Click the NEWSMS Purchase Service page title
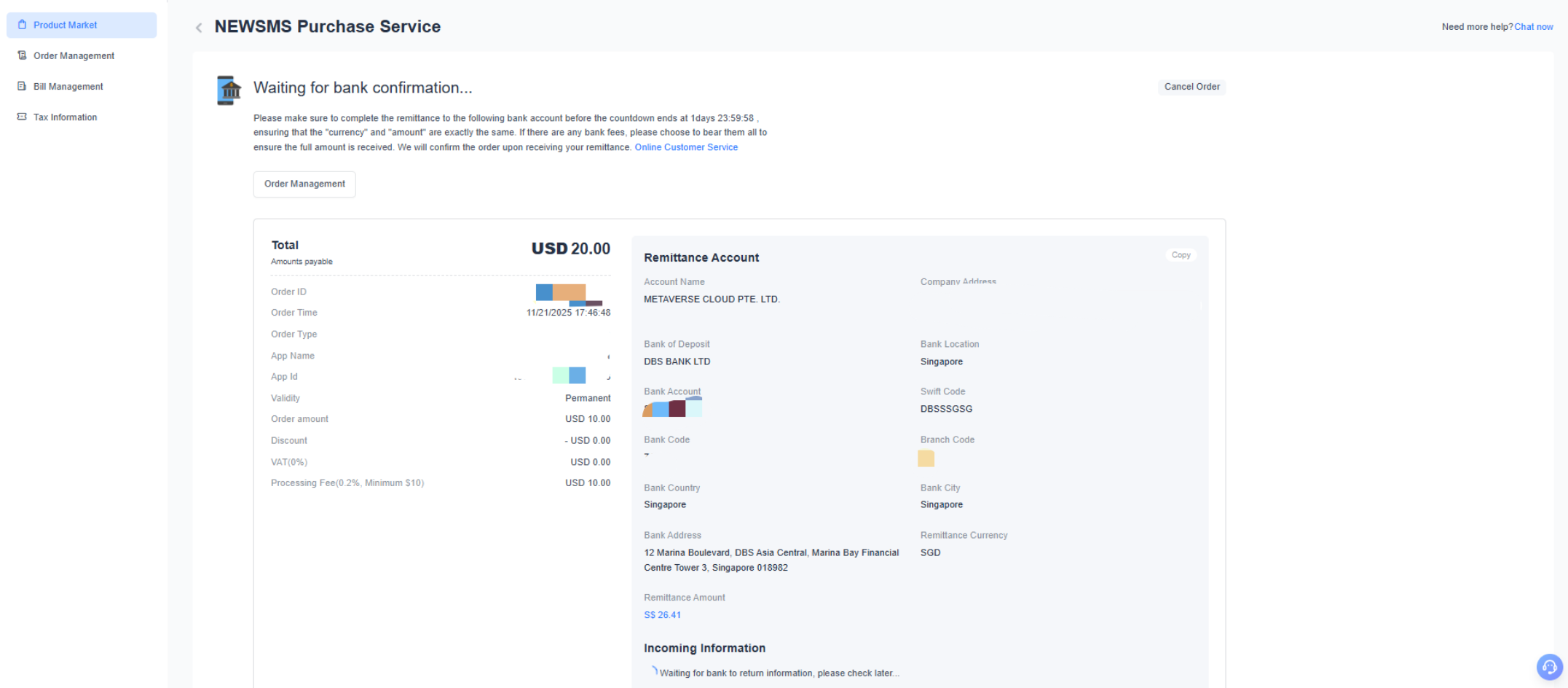The image size is (1568, 688). [328, 27]
